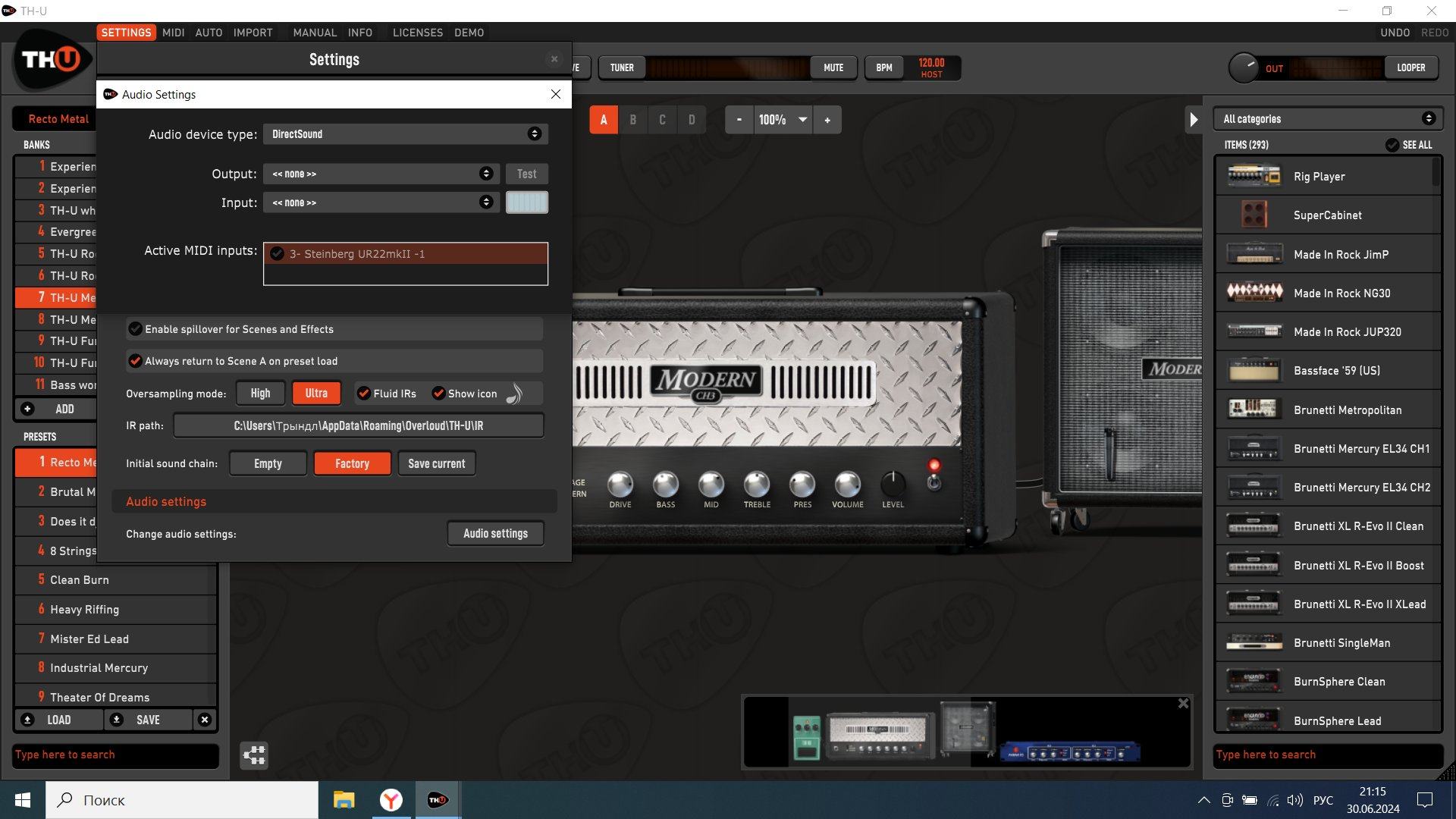The image size is (1456, 819).
Task: Click the plus icon to add bank
Action: 27,409
